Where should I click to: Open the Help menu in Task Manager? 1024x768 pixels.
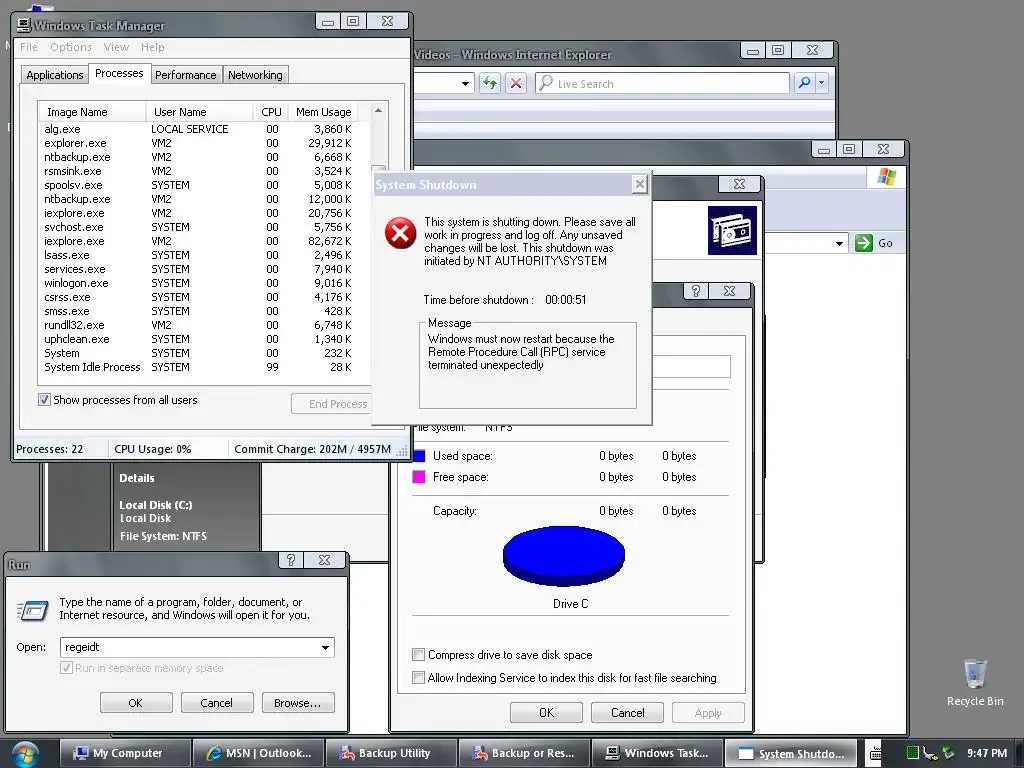(x=153, y=47)
